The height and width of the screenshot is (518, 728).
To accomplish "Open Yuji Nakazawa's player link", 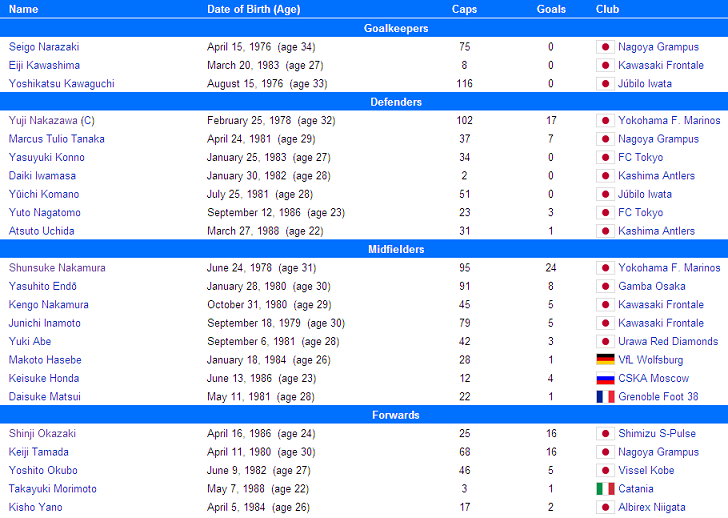I will 43,121.
